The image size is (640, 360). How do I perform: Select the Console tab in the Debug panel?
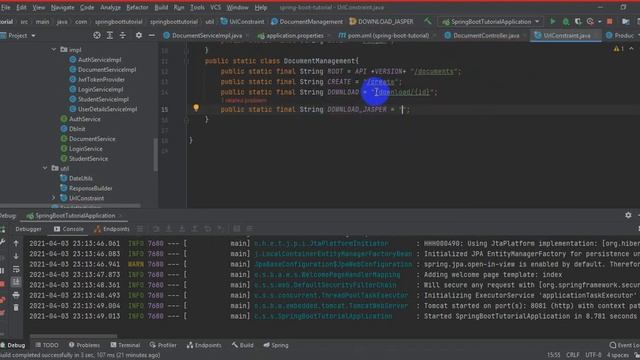(69, 229)
